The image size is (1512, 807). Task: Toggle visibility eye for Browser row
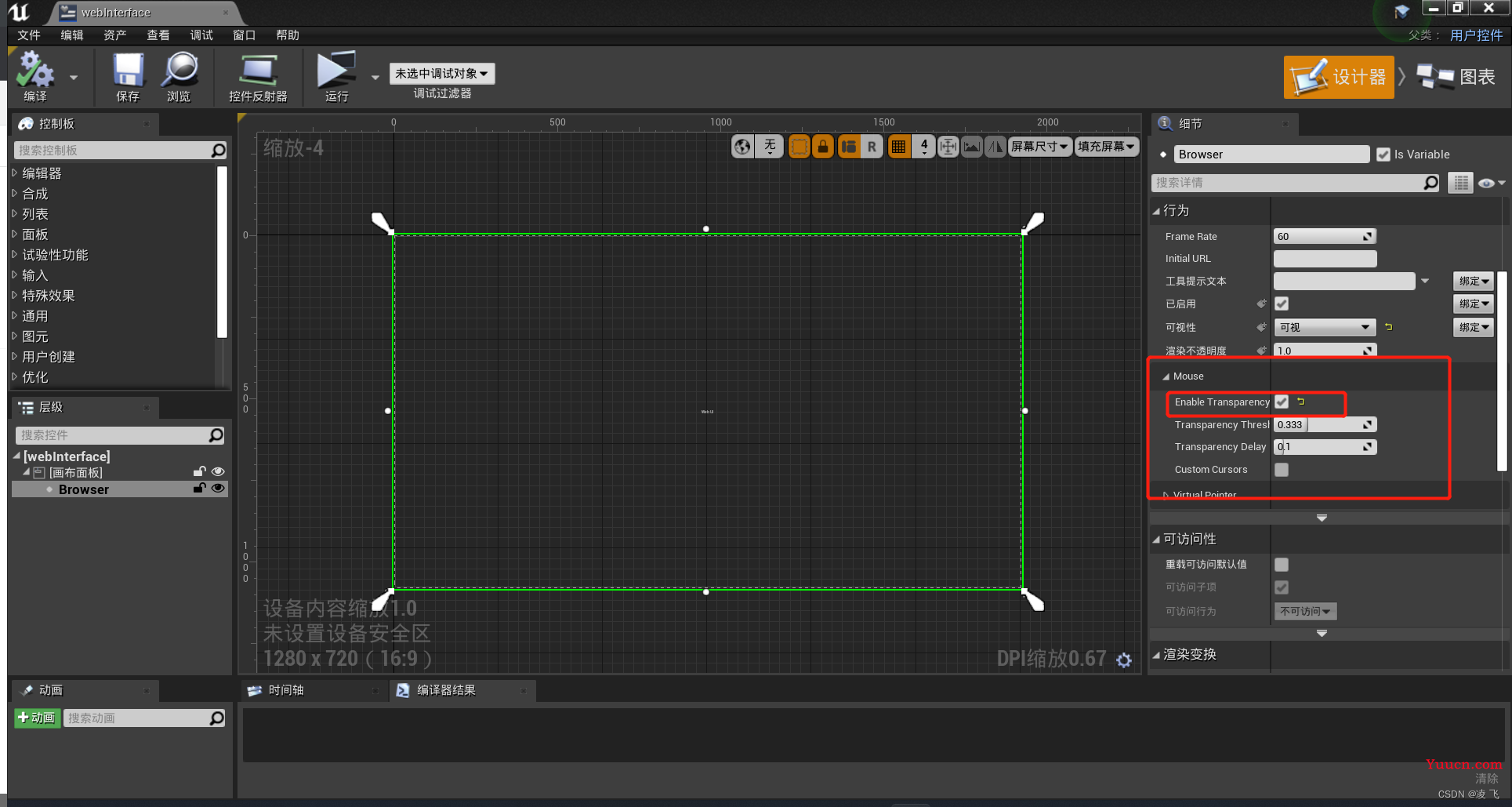[x=218, y=489]
